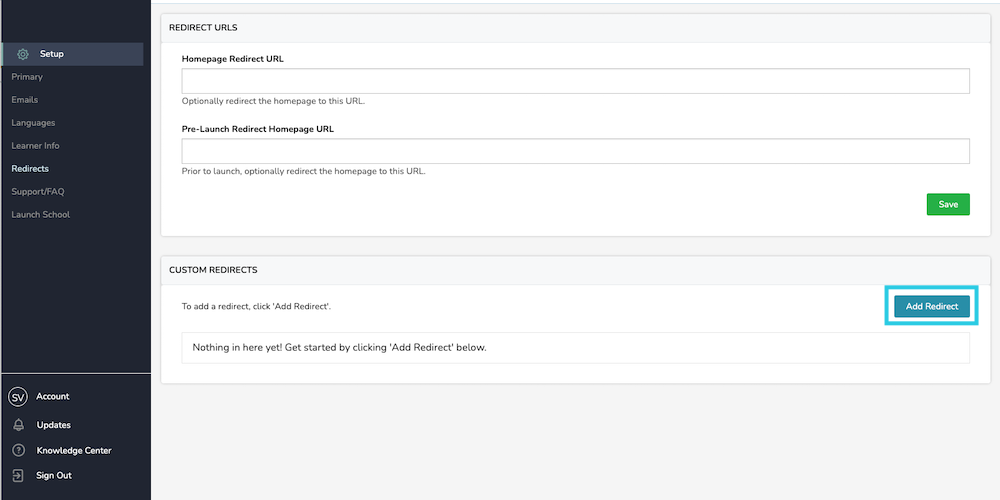Focus the Homepage Redirect URL field
Image resolution: width=1000 pixels, height=500 pixels.
(x=575, y=81)
